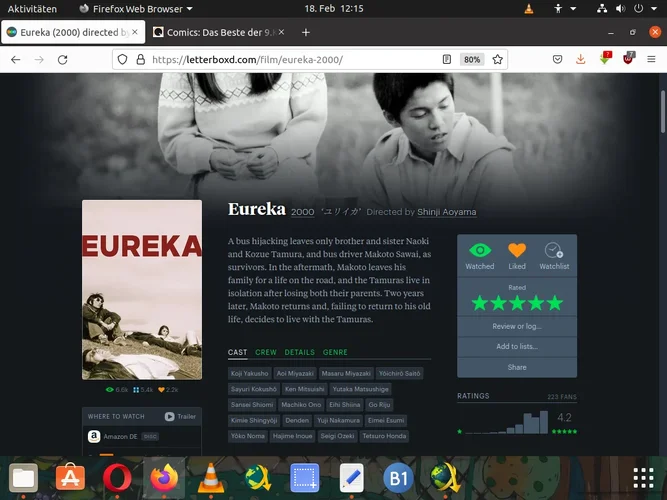Click the 6.6k watched count
The width and height of the screenshot is (667, 500).
coord(117,390)
